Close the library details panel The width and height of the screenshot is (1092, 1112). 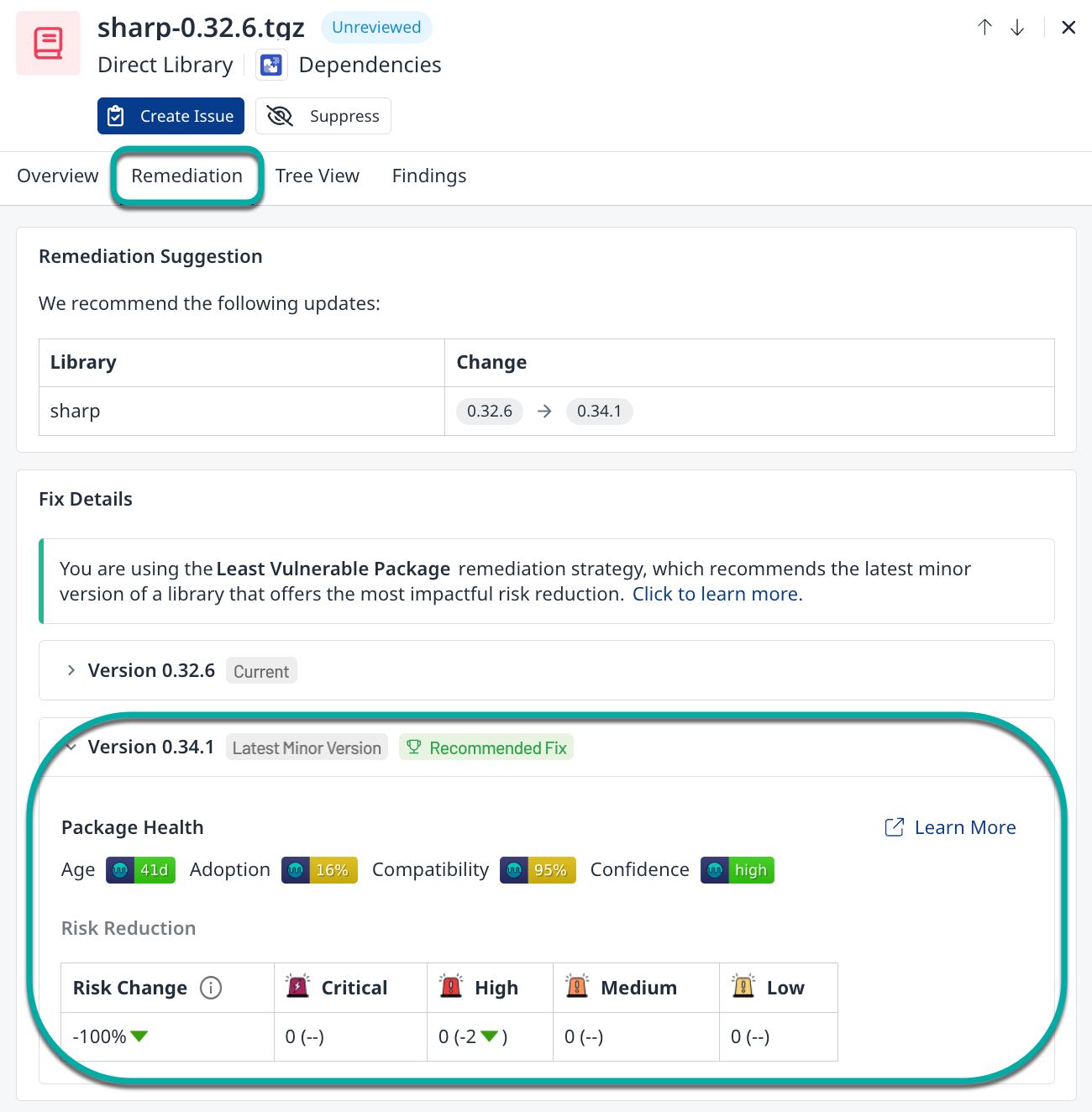coord(1068,28)
